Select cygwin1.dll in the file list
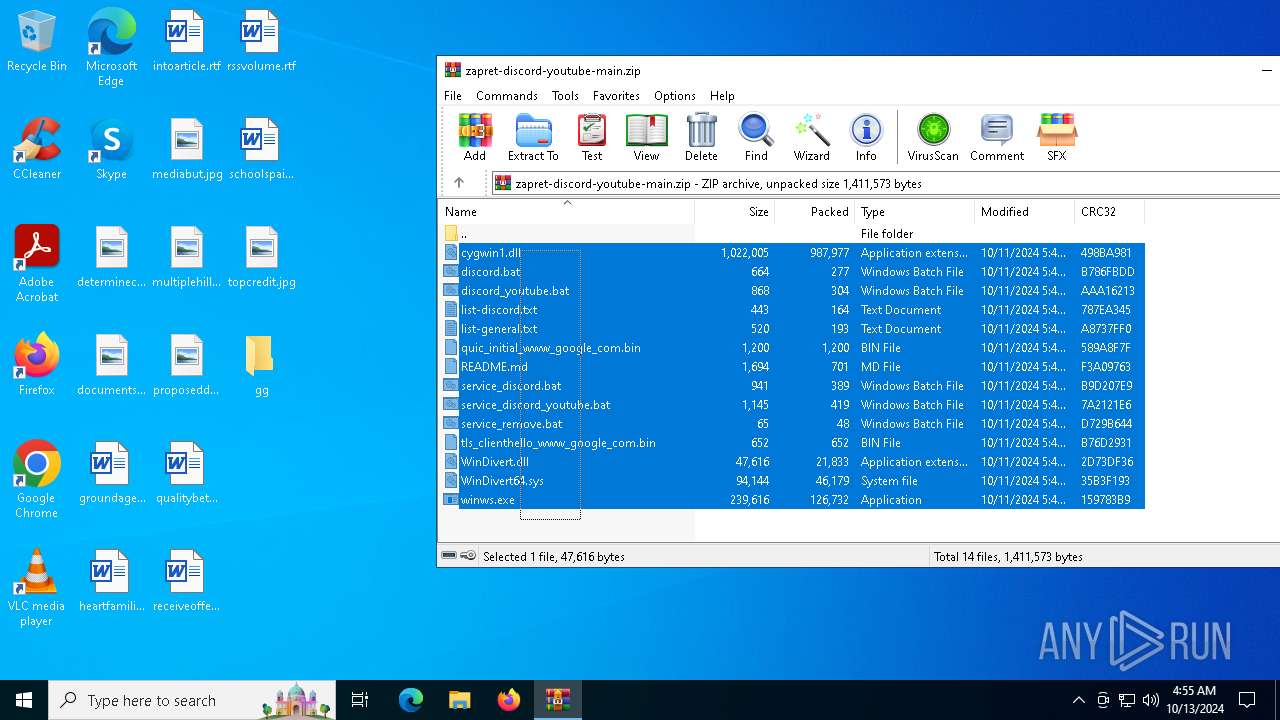Viewport: 1280px width, 720px height. tap(792, 253)
